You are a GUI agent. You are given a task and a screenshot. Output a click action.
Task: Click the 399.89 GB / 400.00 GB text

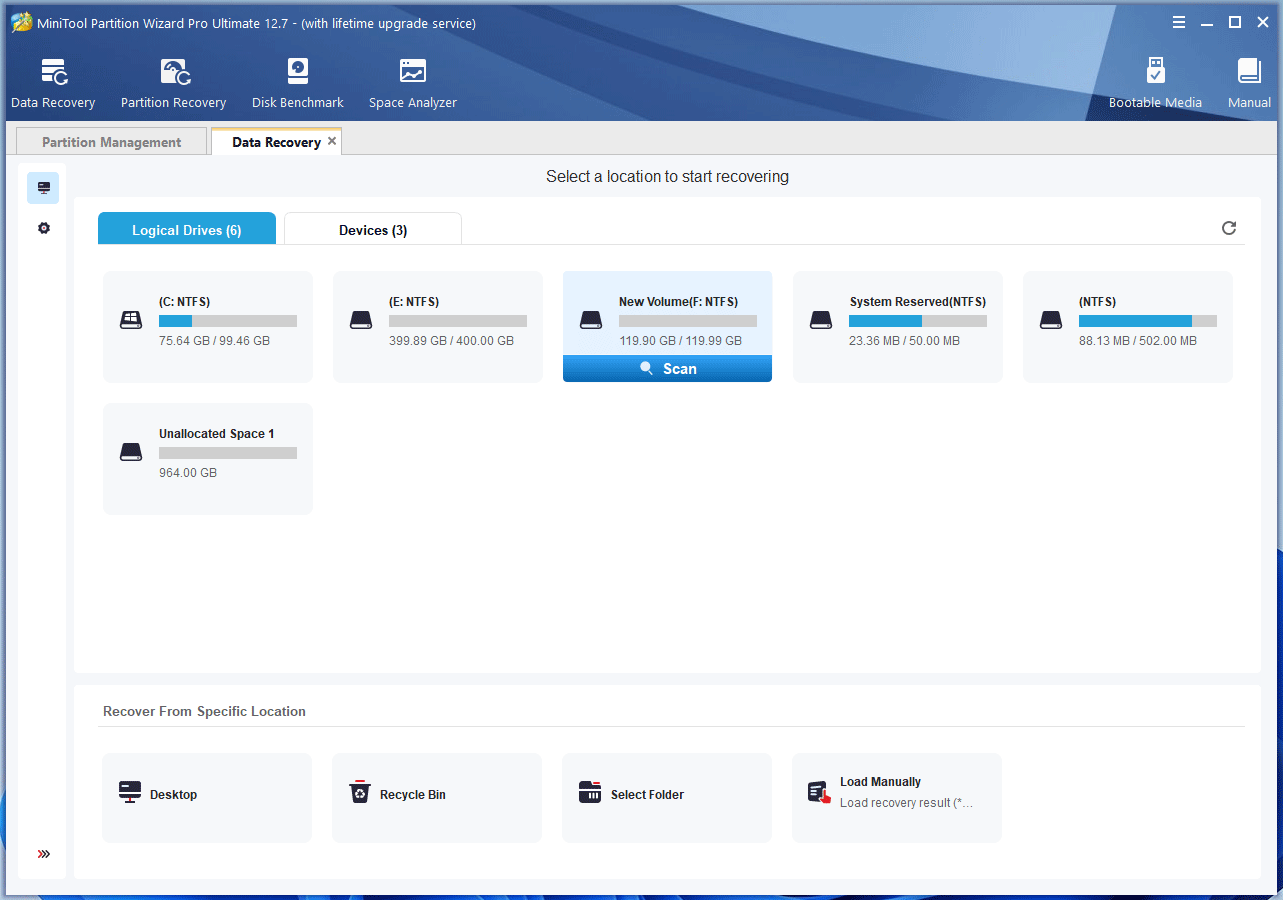coord(451,341)
